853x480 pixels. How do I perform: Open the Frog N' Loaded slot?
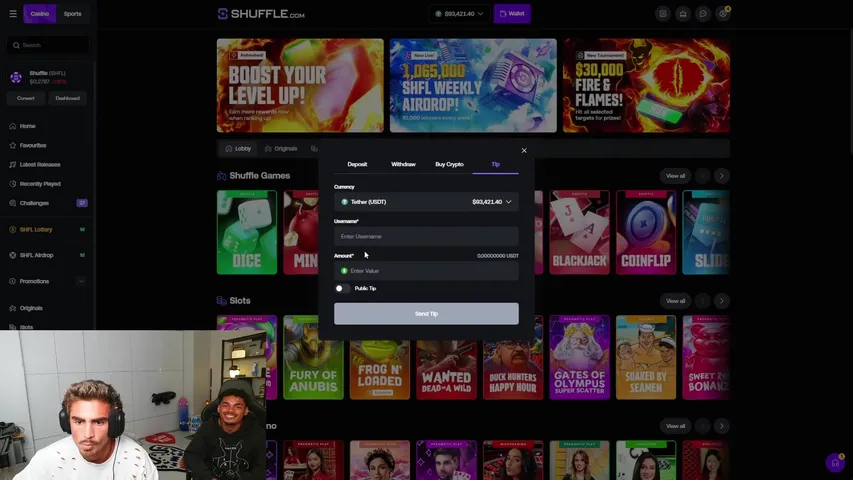pyautogui.click(x=380, y=370)
